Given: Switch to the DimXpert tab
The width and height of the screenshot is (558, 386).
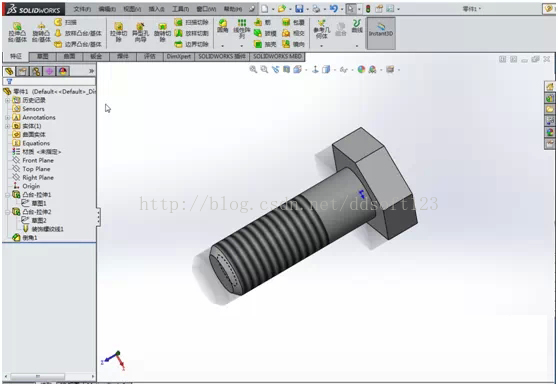Looking at the screenshot, I should (179, 57).
